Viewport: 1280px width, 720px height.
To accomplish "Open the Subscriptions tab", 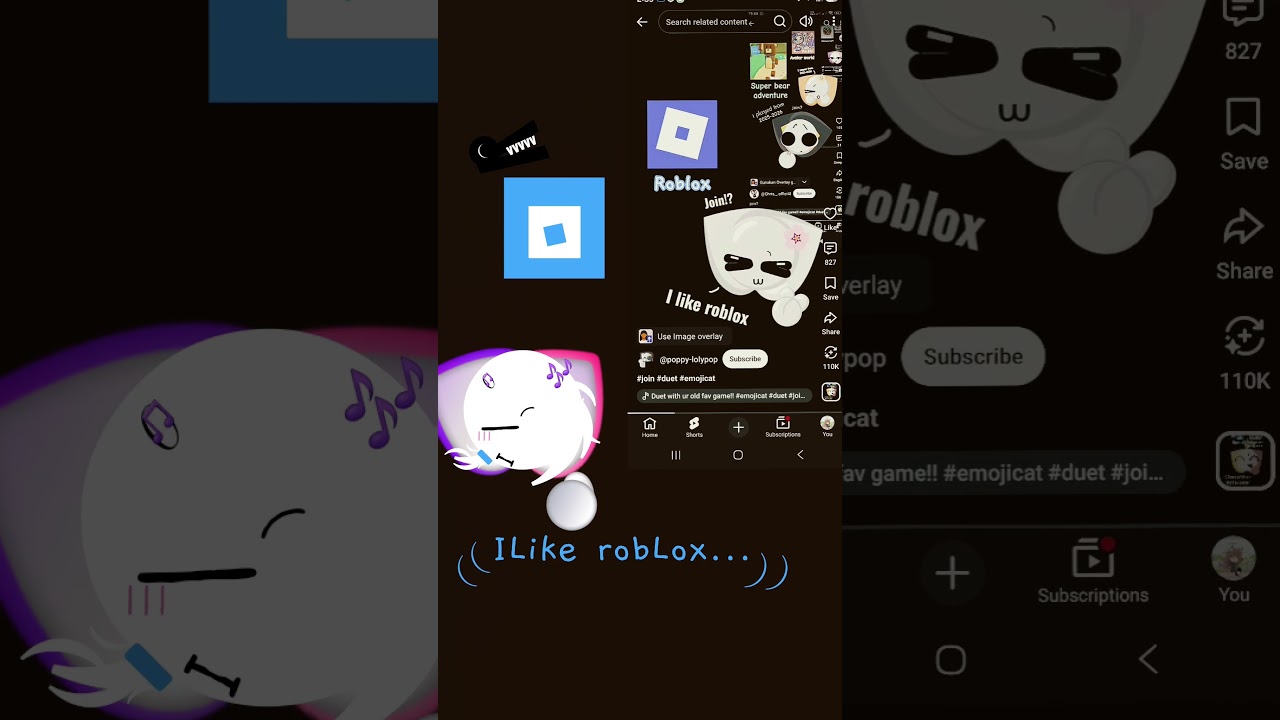I will coord(783,427).
